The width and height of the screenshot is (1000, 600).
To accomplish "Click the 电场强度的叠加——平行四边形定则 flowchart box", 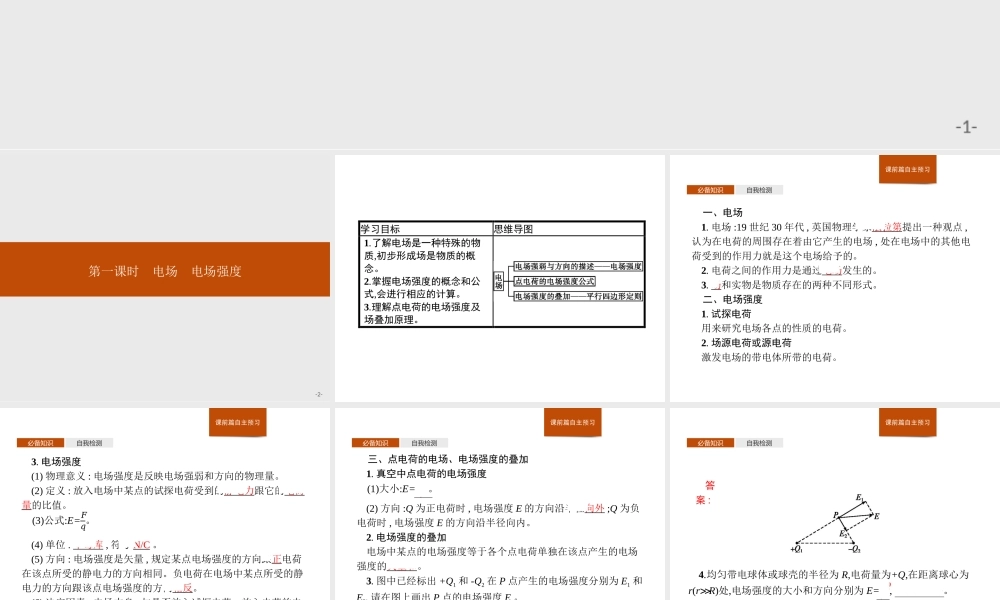I will pos(578,296).
